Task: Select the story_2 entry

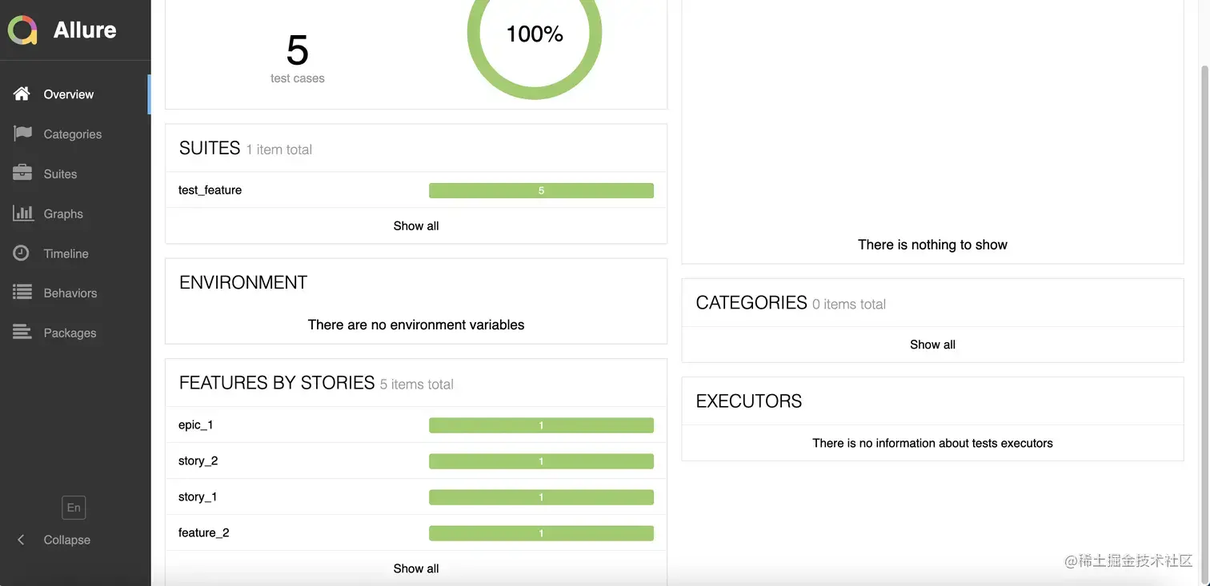Action: click(416, 461)
